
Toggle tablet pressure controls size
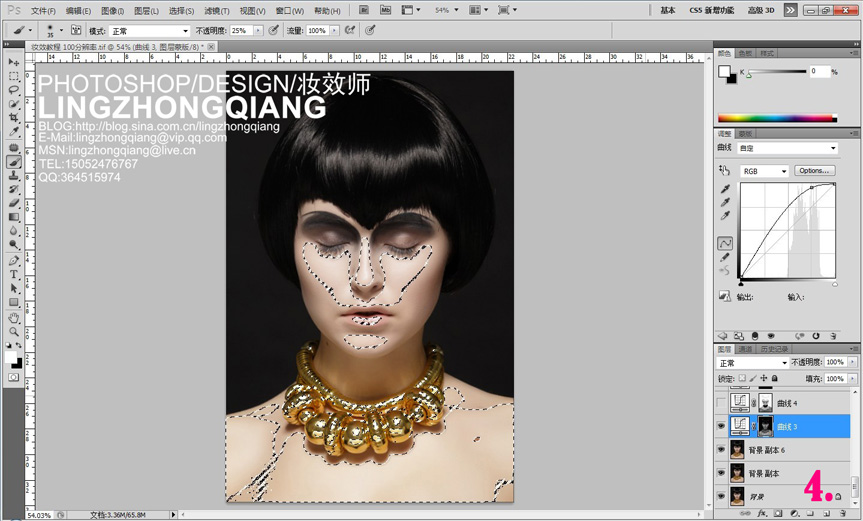click(370, 31)
